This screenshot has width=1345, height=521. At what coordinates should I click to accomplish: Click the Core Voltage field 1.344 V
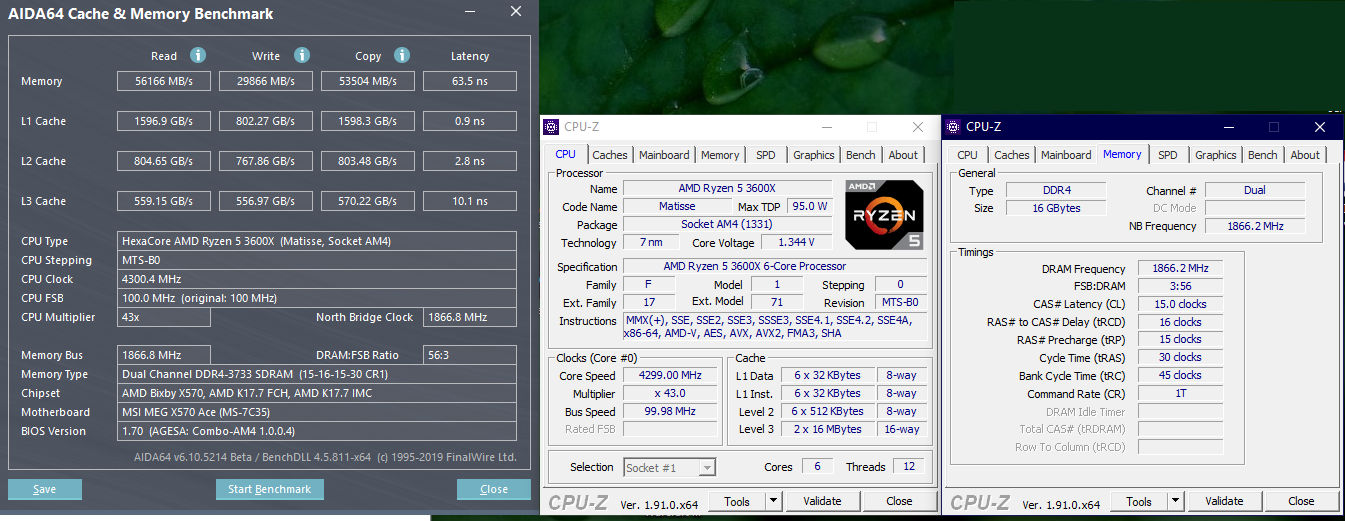pyautogui.click(x=797, y=242)
